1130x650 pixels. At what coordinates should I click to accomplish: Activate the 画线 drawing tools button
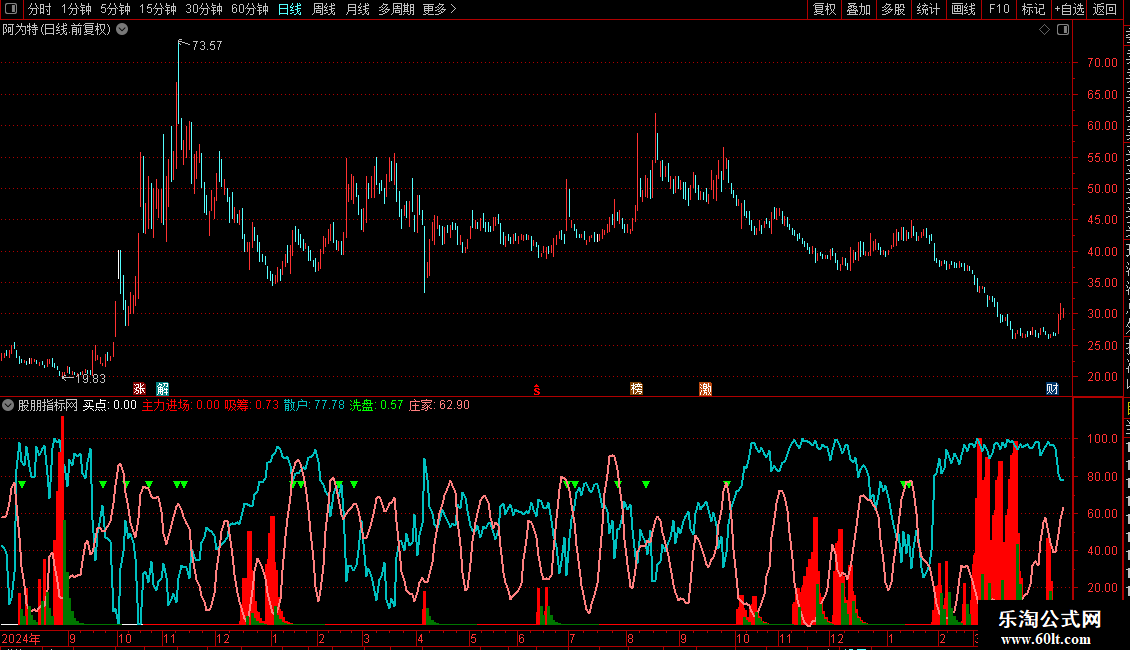pos(964,9)
